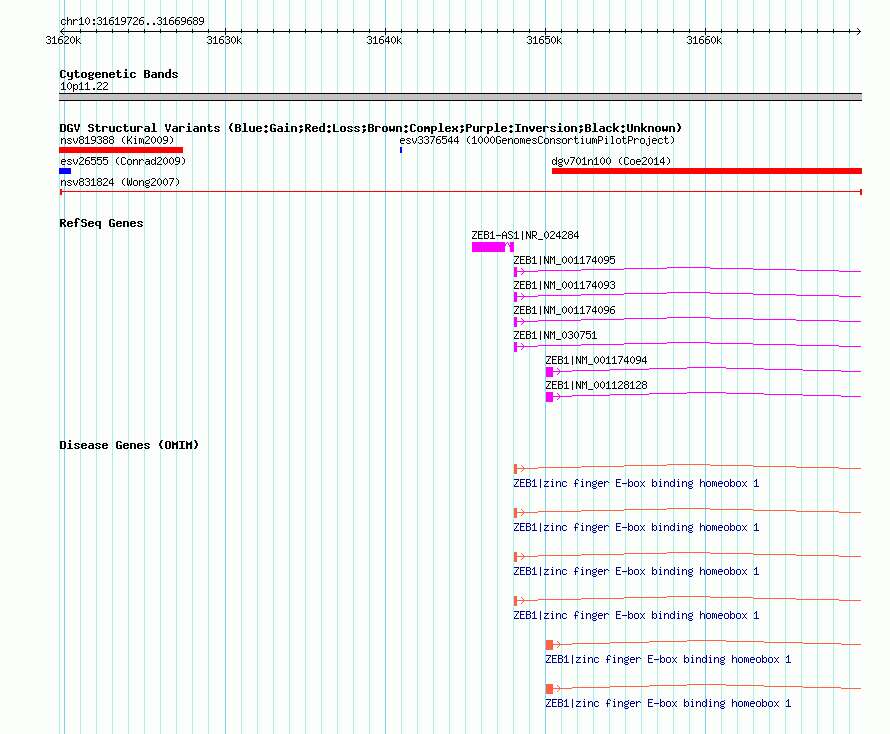Click the 31620k ruler tick label
This screenshot has height=734, width=890.
[63, 40]
